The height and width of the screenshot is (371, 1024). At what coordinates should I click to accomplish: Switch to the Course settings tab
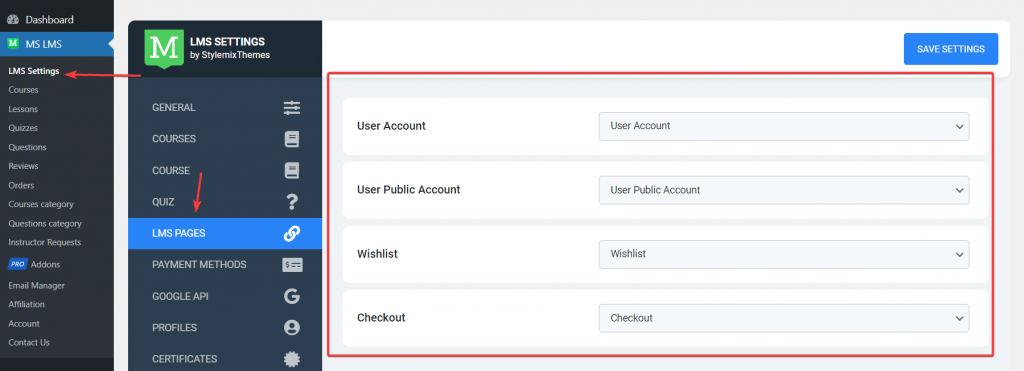pos(225,170)
